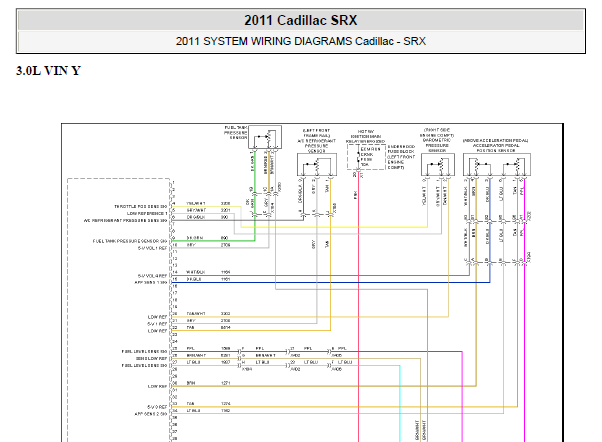Click the '3.0L VIN Y' heading
602x442 pixels.
[48, 71]
